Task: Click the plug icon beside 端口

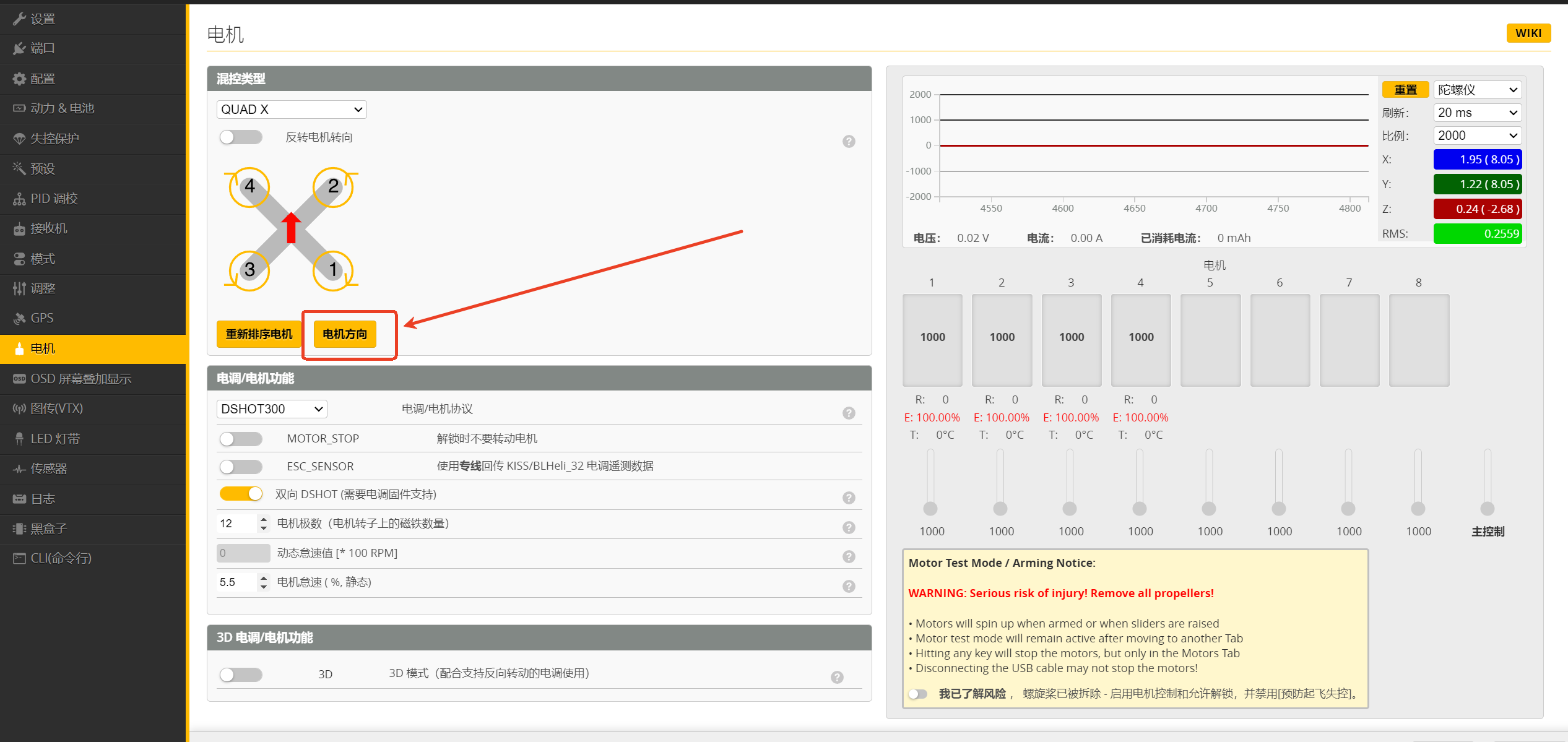Action: 19,48
